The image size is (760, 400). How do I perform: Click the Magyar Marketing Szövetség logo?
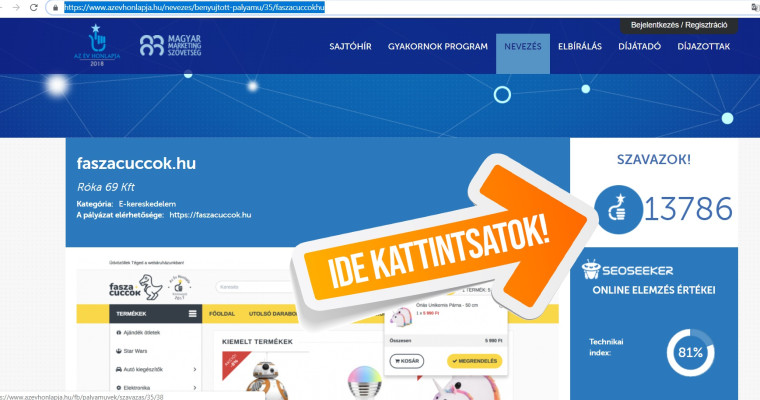[170, 45]
